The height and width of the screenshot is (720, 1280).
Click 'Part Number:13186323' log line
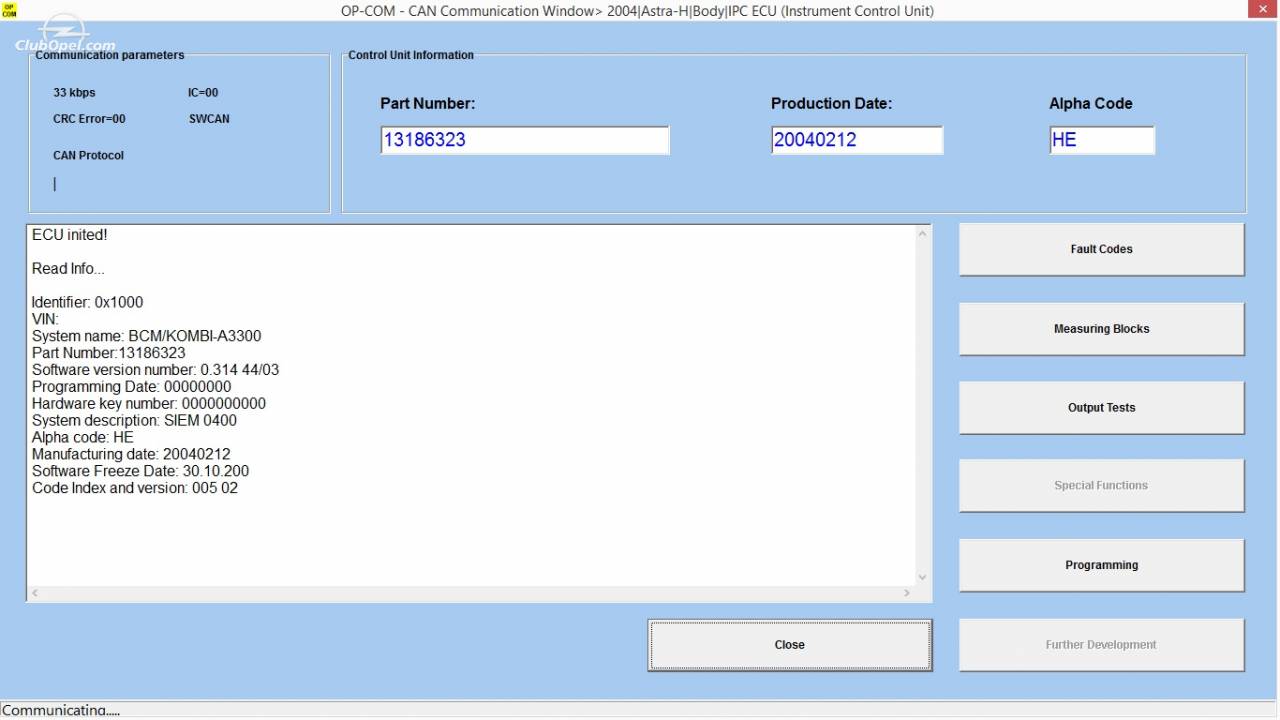(x=109, y=353)
